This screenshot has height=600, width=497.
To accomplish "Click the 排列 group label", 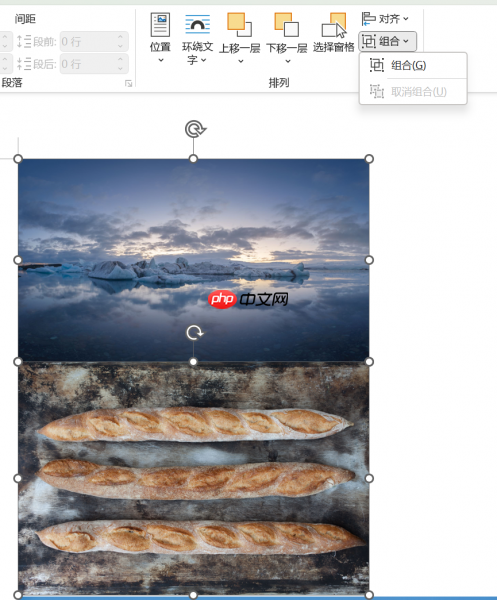I will click(x=279, y=83).
